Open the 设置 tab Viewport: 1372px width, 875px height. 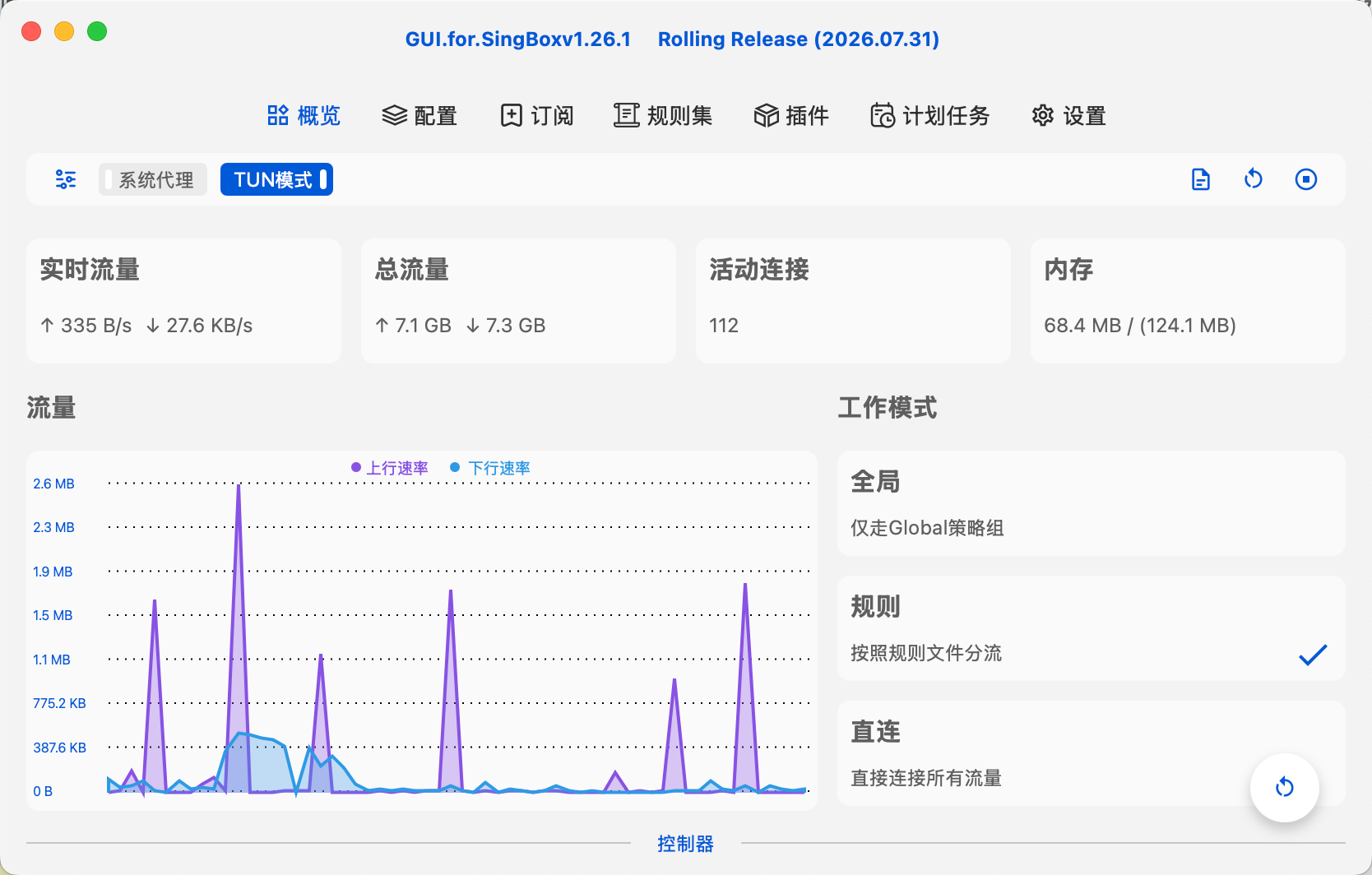[1068, 115]
